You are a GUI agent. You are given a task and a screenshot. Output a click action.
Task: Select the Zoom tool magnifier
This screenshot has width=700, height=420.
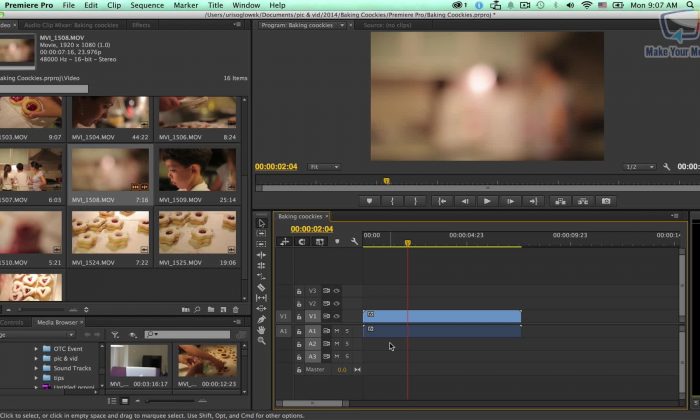coord(262,341)
